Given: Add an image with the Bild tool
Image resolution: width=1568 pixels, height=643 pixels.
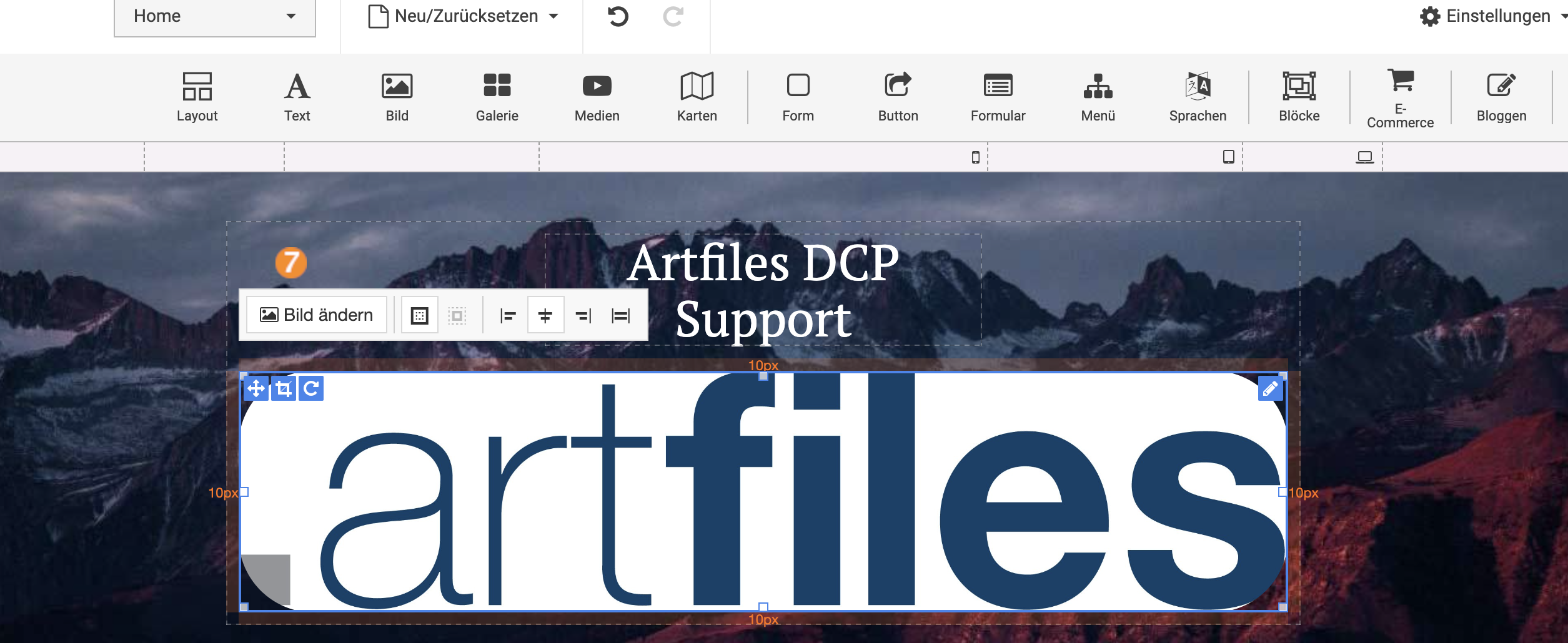Looking at the screenshot, I should [397, 97].
